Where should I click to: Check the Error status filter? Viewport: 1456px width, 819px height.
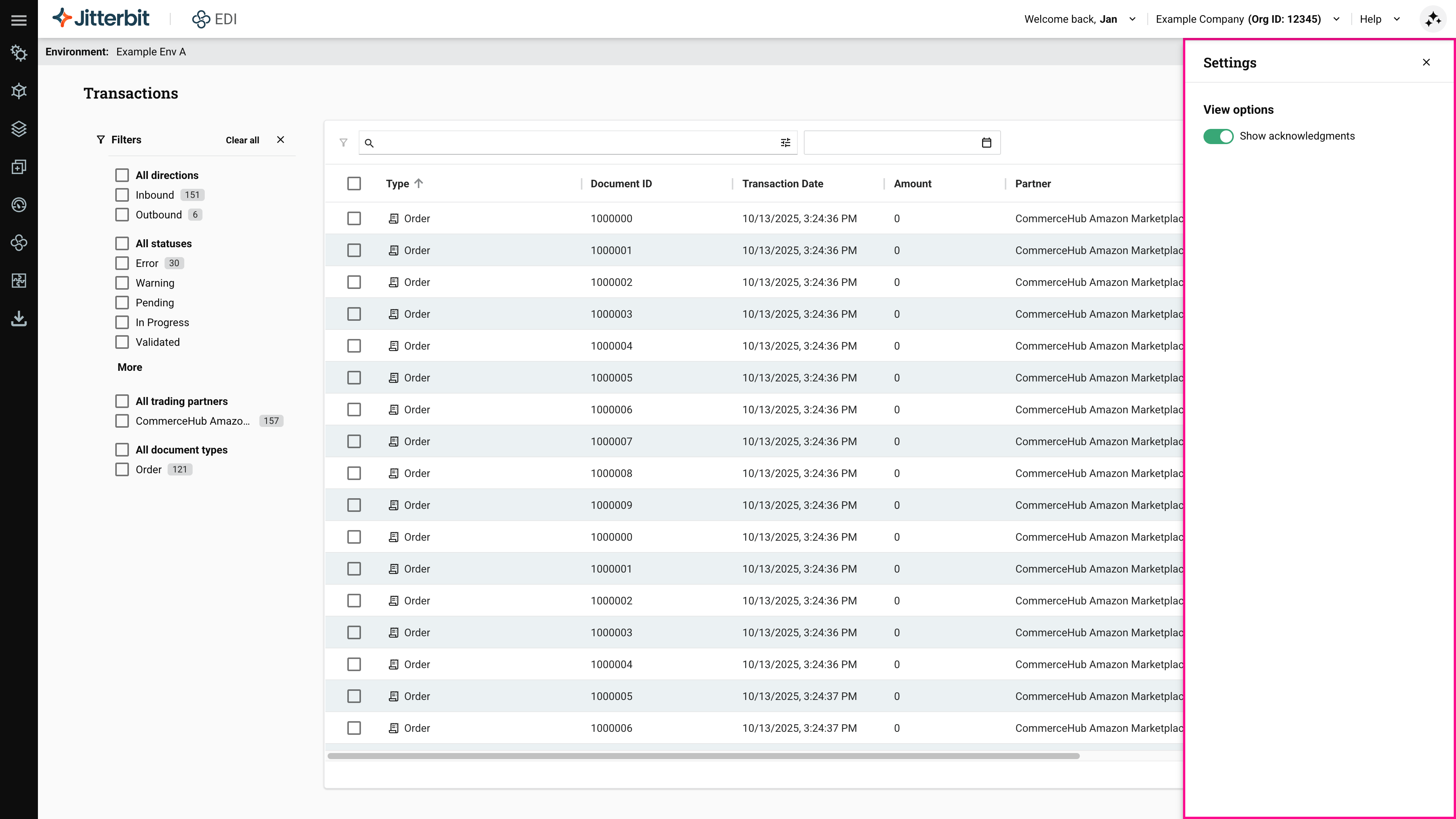[x=122, y=263]
